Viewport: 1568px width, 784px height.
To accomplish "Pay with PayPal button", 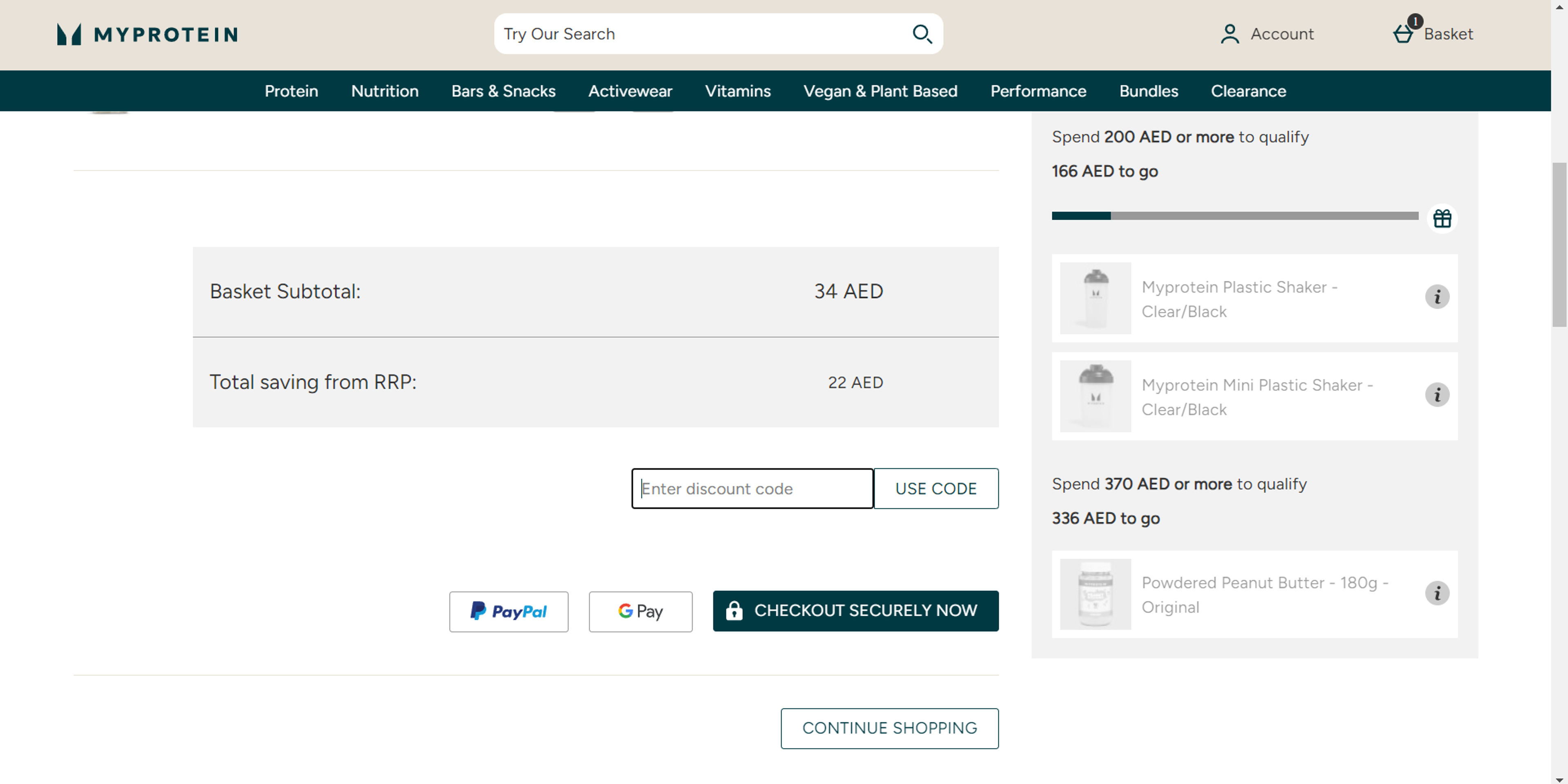I will pyautogui.click(x=509, y=612).
